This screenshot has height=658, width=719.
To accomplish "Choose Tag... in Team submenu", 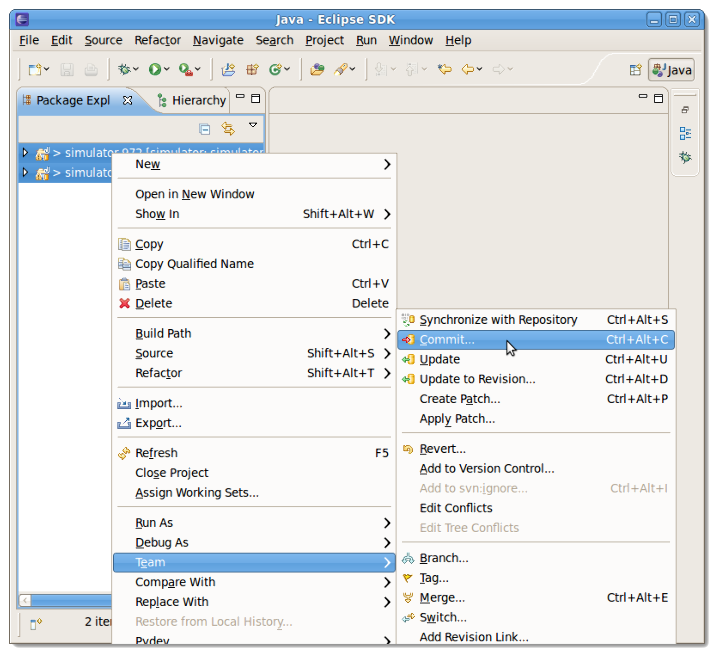I will tap(536, 578).
